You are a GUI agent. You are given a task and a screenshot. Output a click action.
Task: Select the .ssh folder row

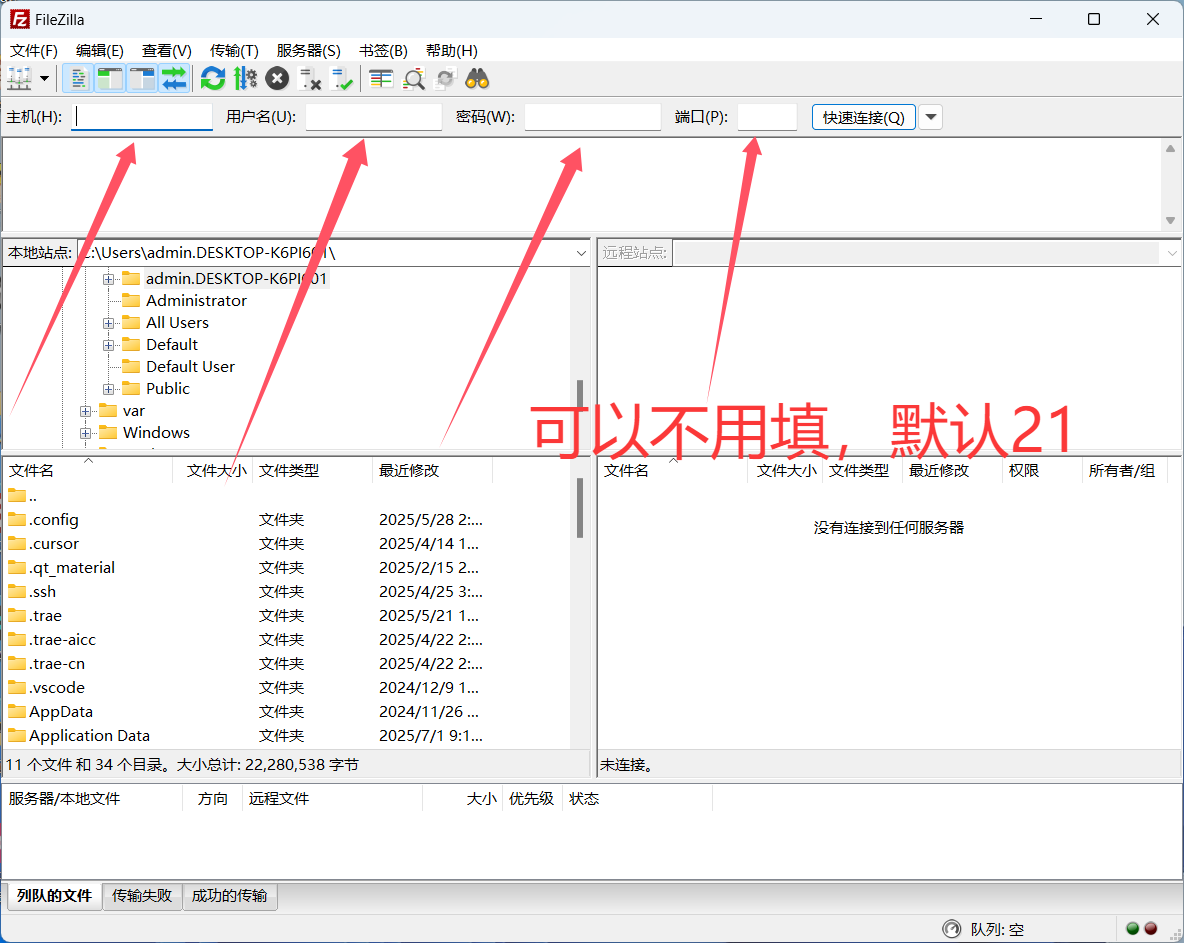coord(287,592)
